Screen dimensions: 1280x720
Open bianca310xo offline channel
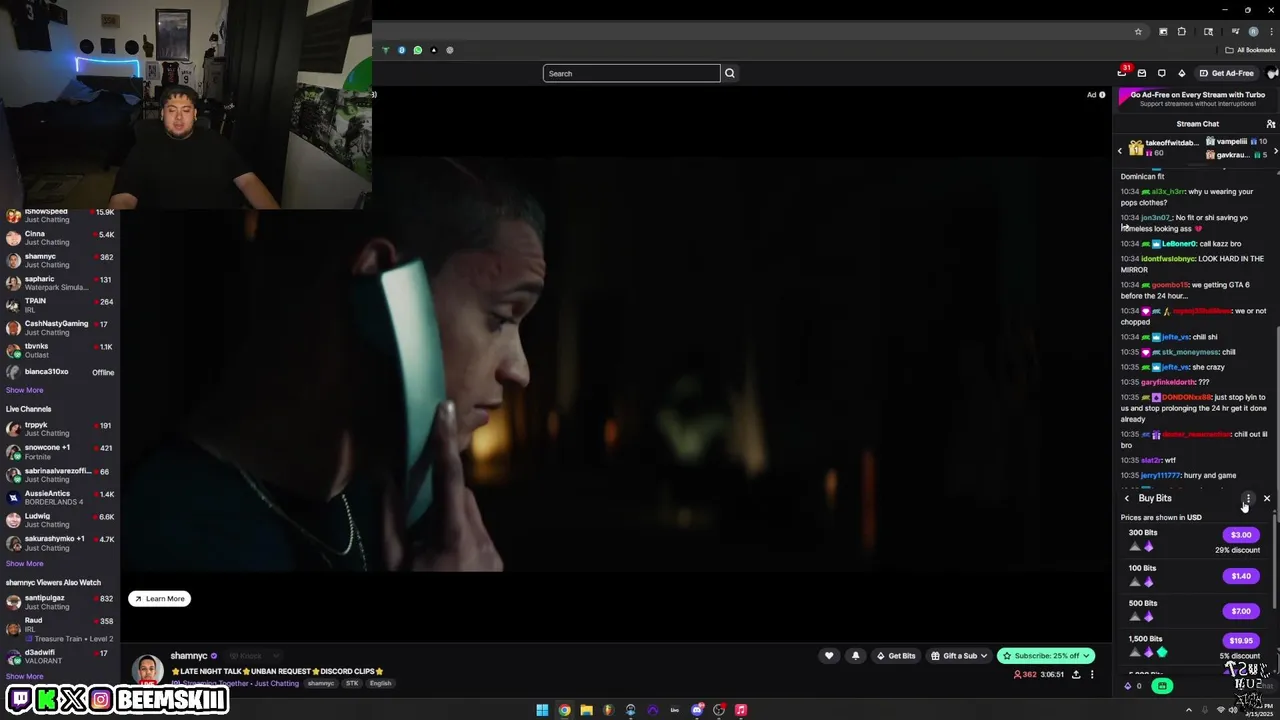pyautogui.click(x=60, y=372)
